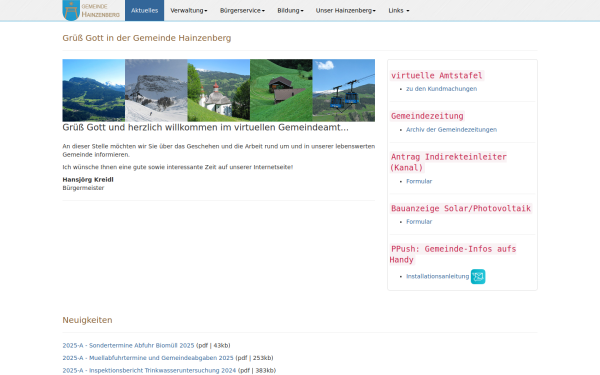This screenshot has width=600, height=375.
Task: Open Inspektionsbericht Trinkwasseruntersuchung 2024 PDF
Action: point(149,370)
